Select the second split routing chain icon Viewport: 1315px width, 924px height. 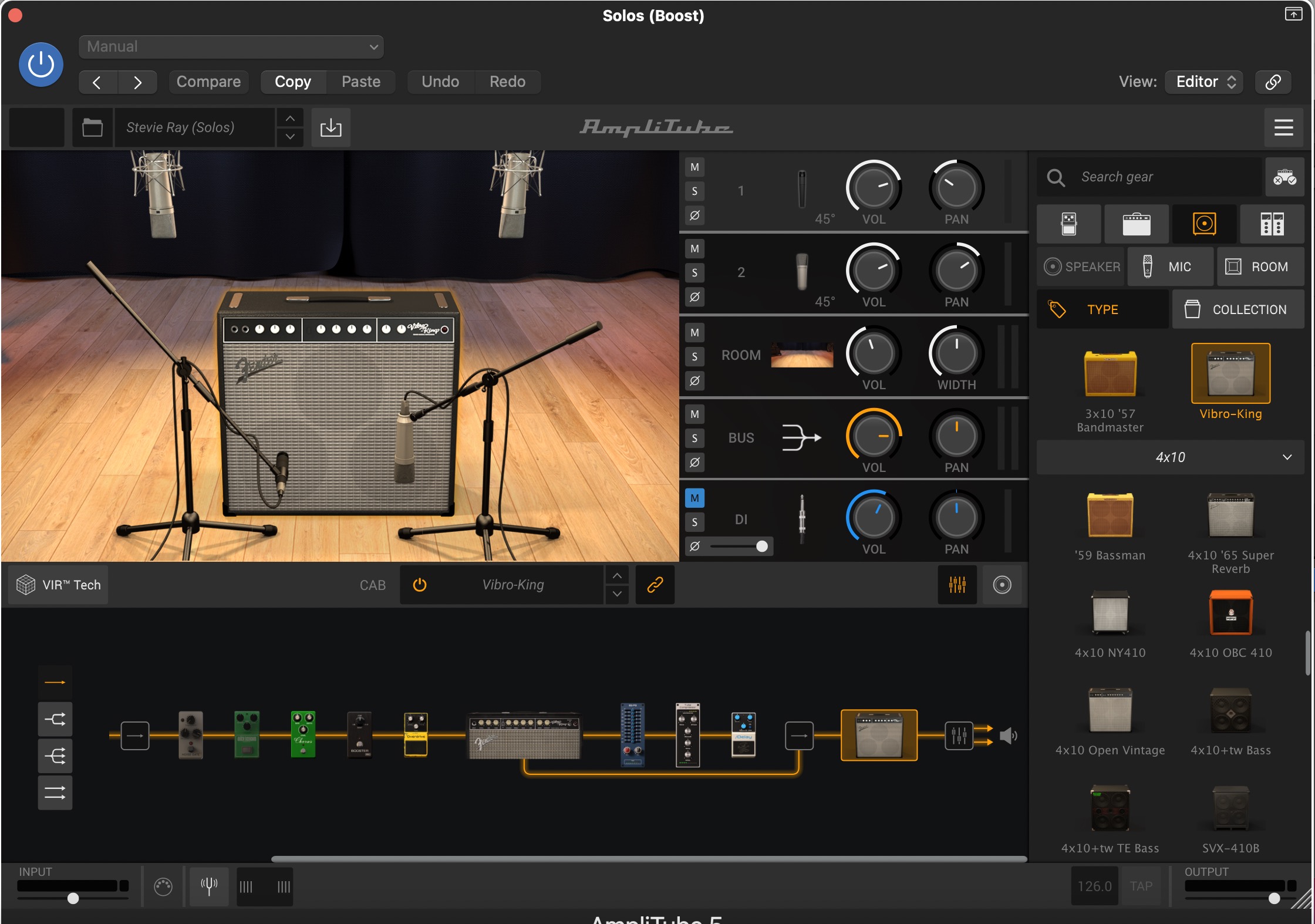tap(55, 719)
